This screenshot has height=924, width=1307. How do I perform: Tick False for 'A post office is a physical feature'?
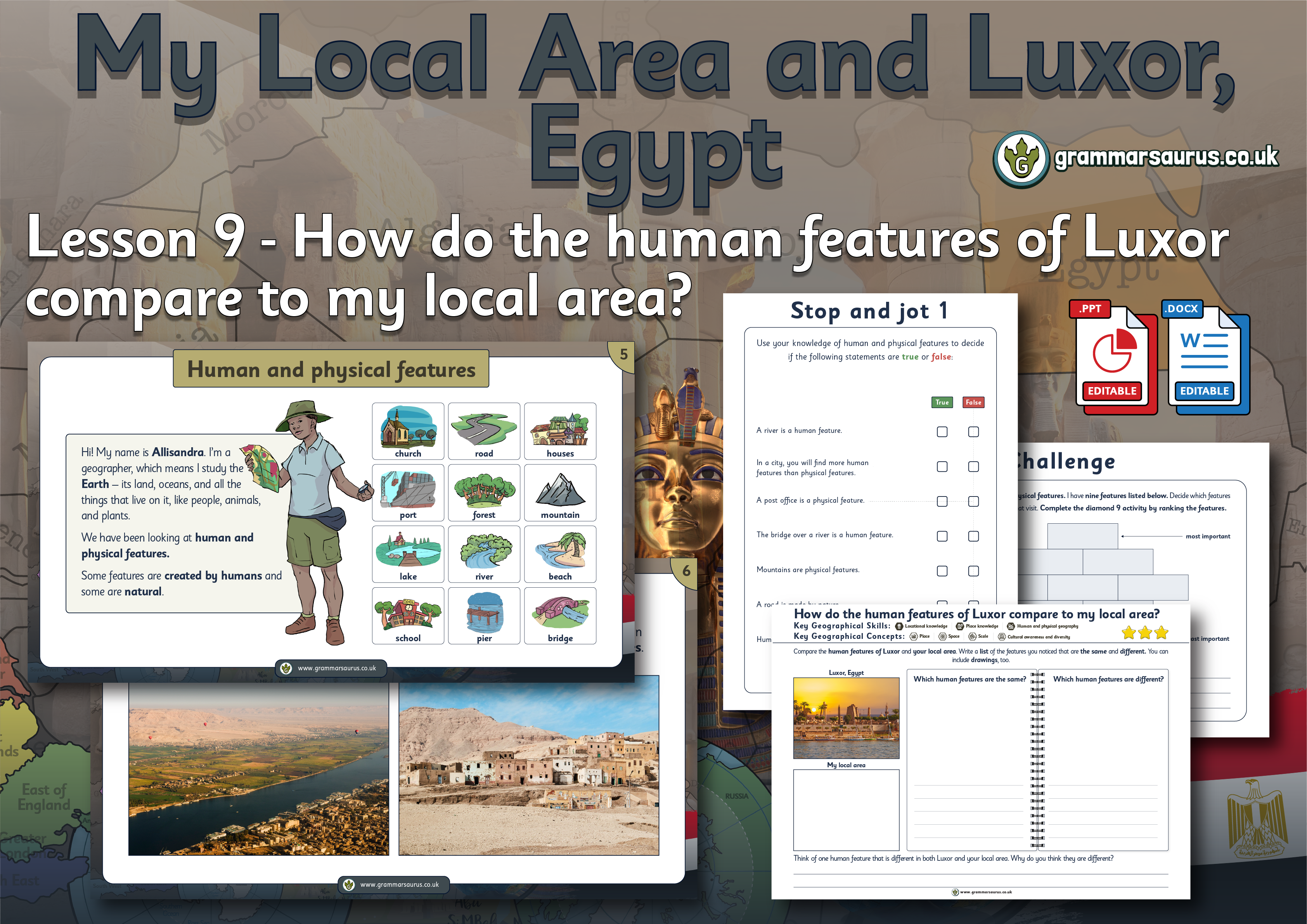[x=973, y=501]
